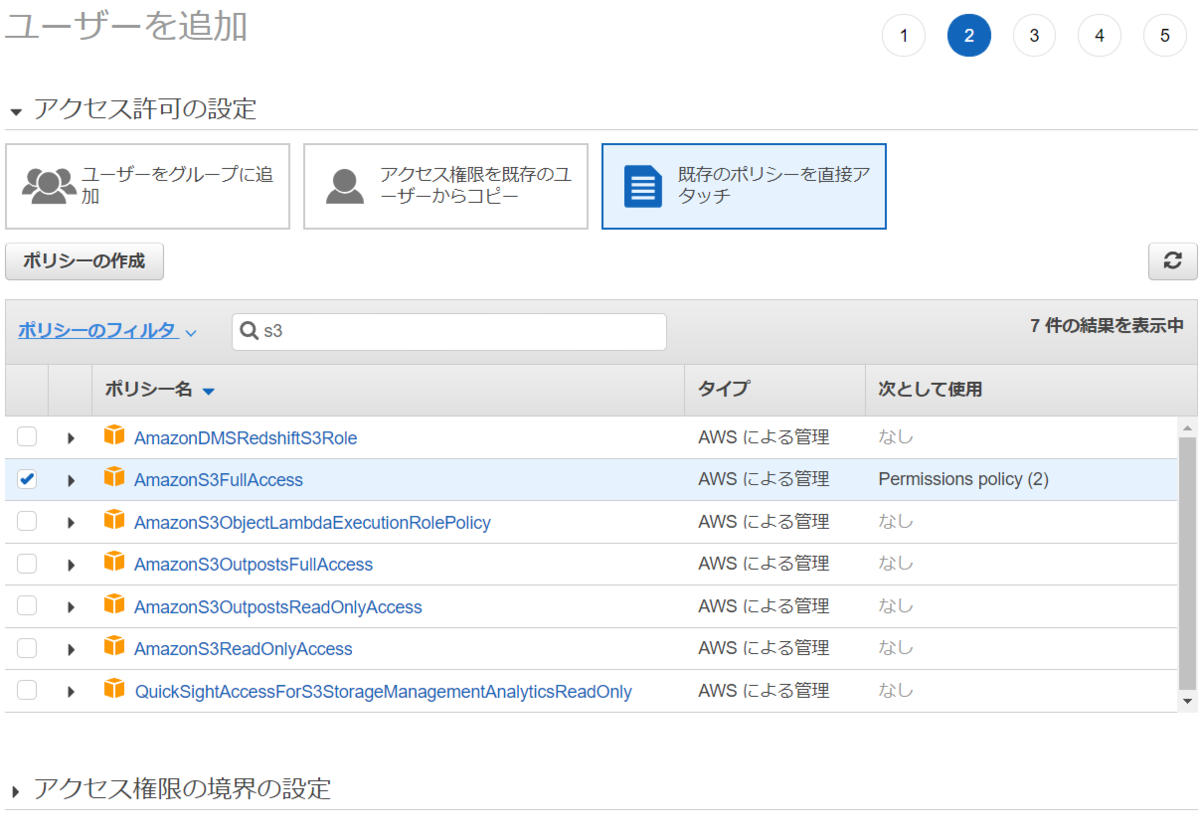Uncheck the AmazonS3FullAccess checkbox
1200x835 pixels.
(27, 479)
